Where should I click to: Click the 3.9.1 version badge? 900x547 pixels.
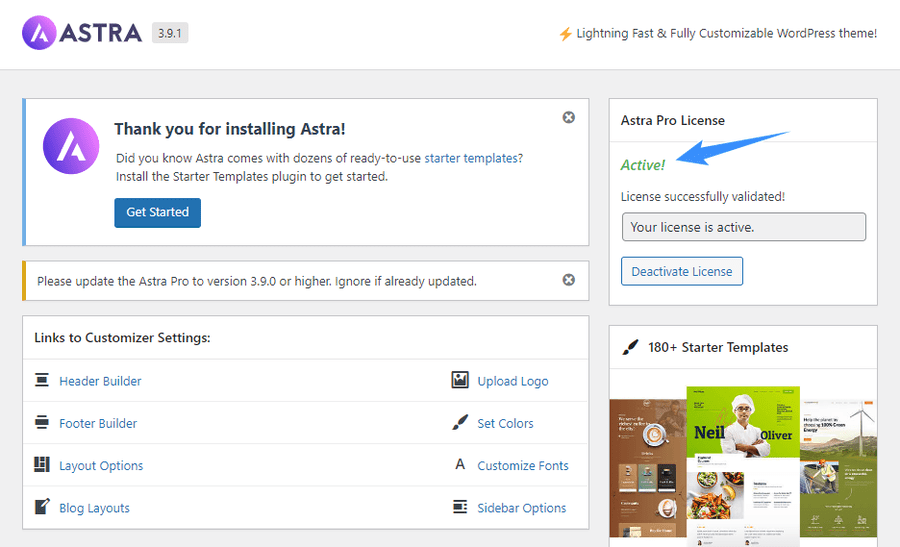point(170,33)
